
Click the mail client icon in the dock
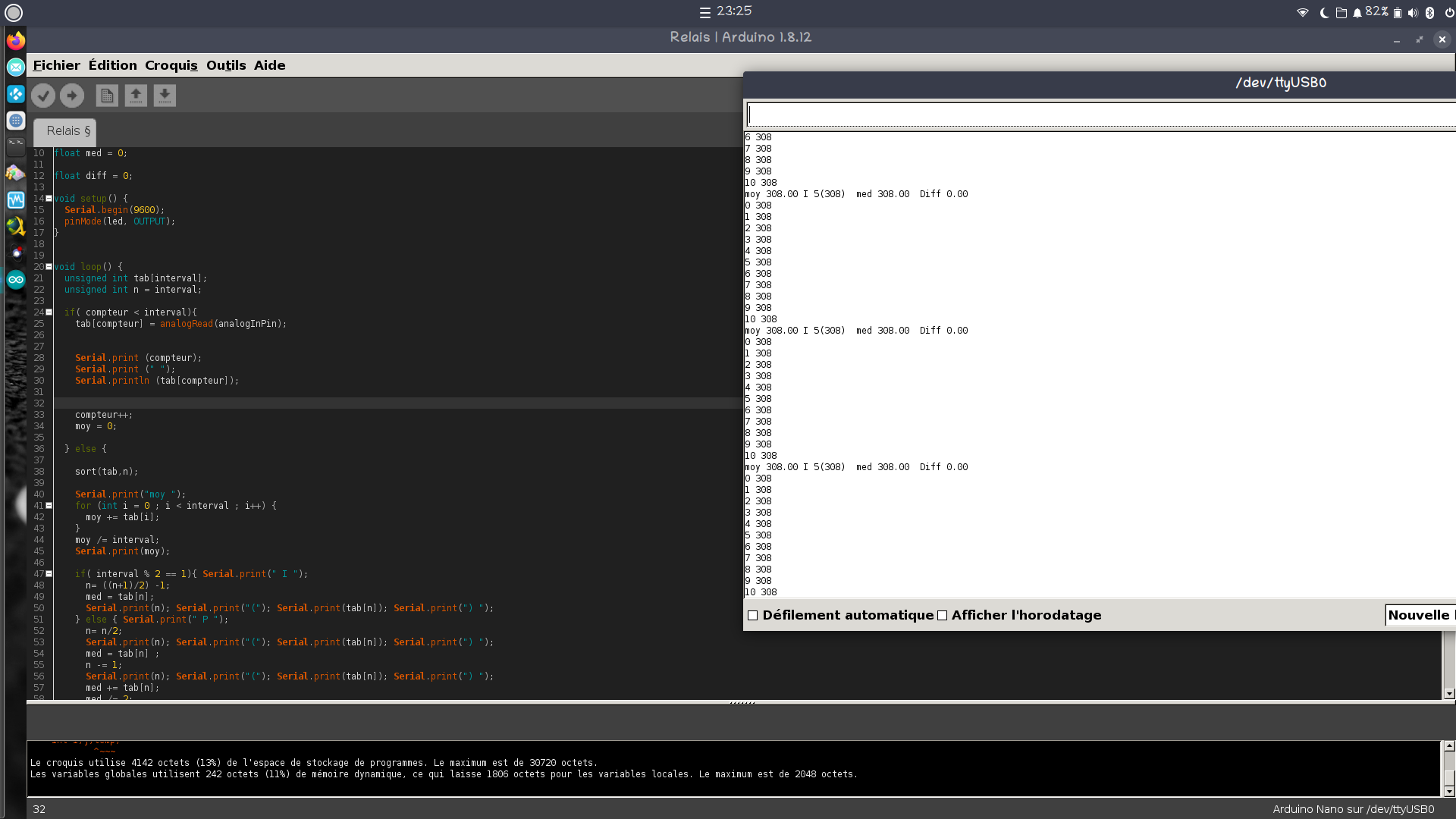(x=15, y=67)
